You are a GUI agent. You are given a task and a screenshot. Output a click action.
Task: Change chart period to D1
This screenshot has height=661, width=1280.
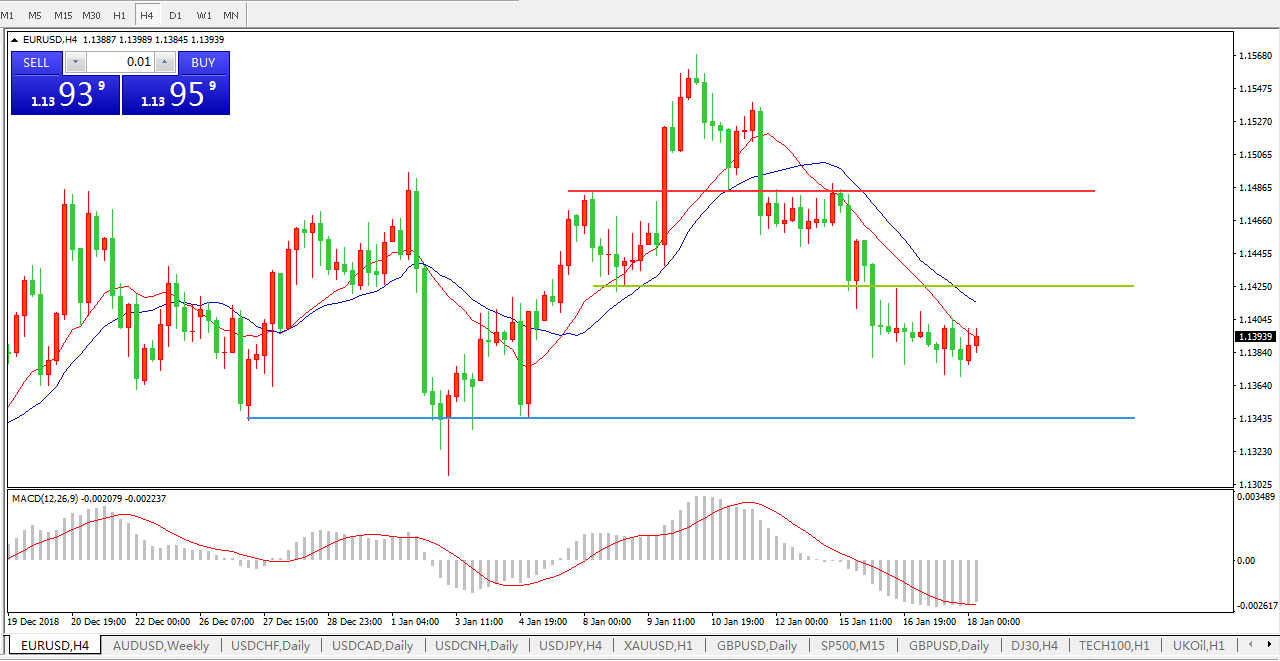[x=175, y=15]
